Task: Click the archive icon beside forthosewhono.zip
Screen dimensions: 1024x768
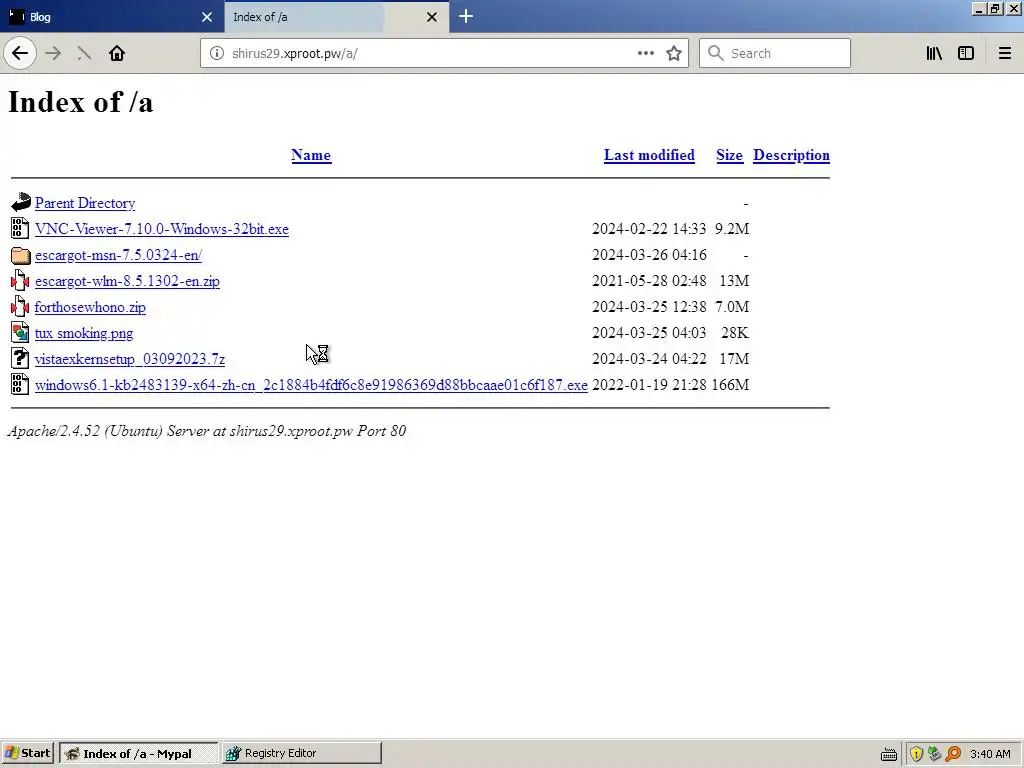Action: tap(20, 306)
